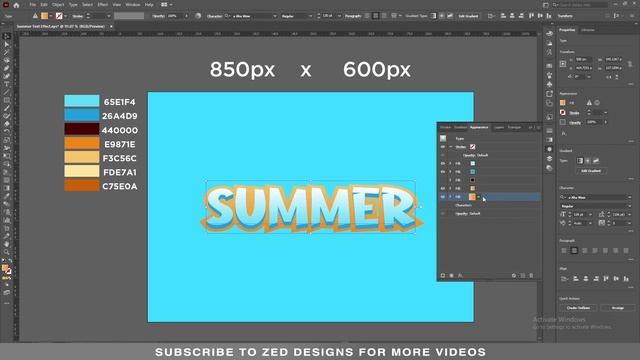Viewport: 640px width, 360px height.
Task: Close the Summer Text Effect document tab
Action: coord(111,26)
